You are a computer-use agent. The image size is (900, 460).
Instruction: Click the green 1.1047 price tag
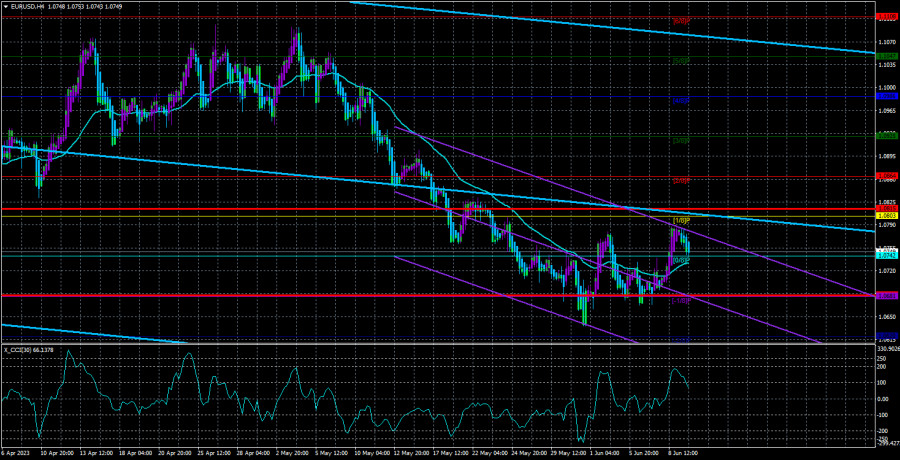(888, 55)
